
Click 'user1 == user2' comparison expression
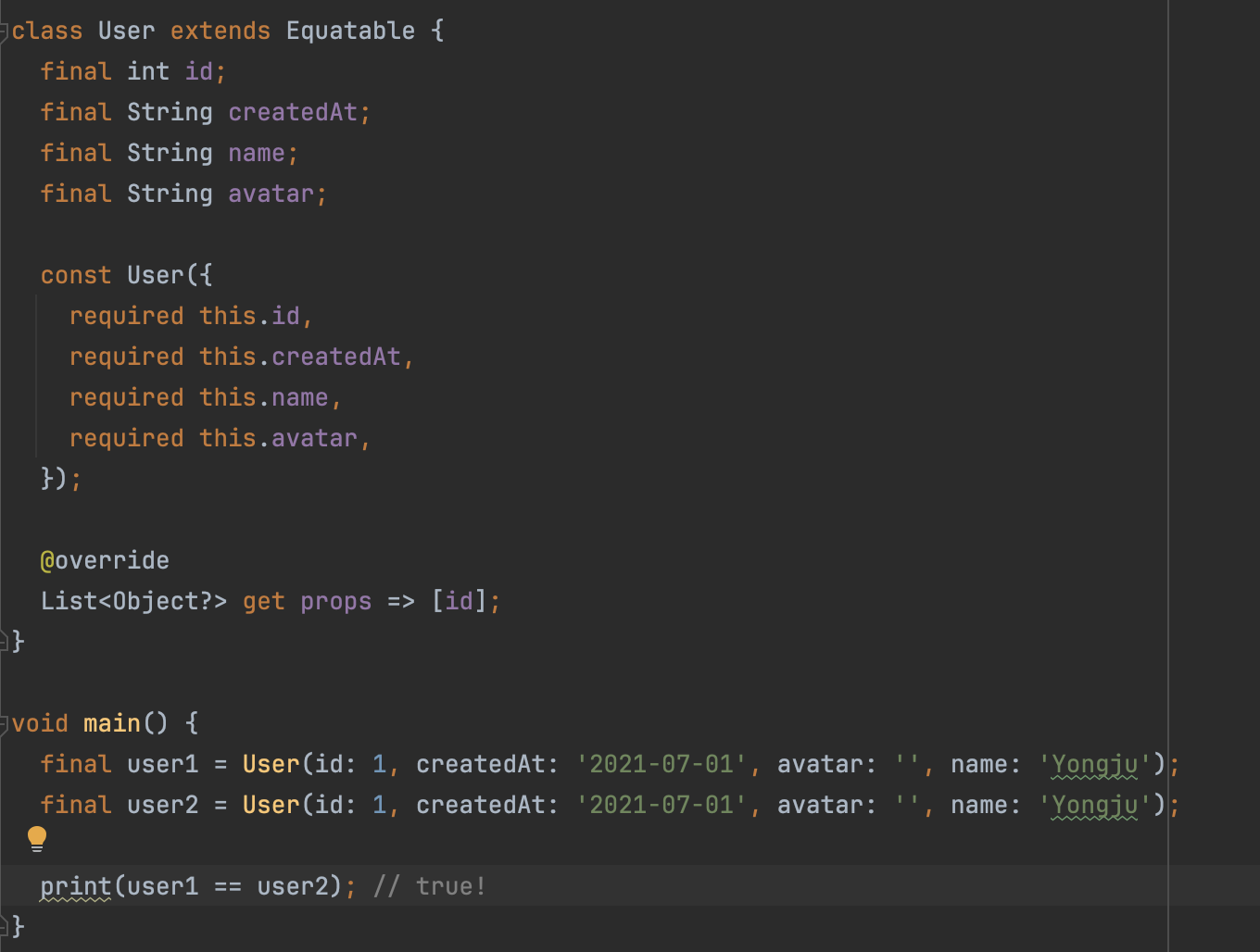(228, 886)
